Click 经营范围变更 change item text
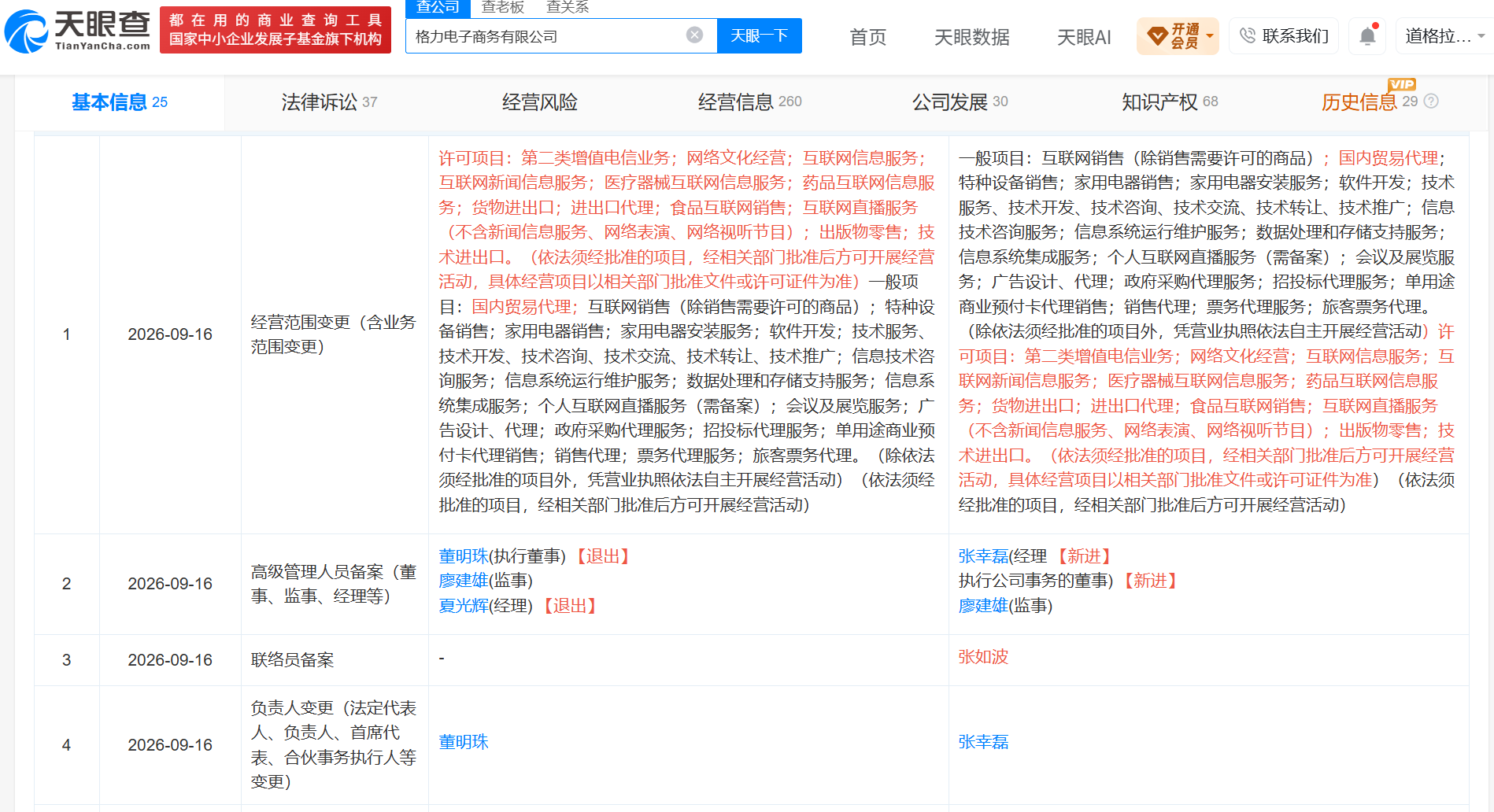Viewport: 1494px width, 812px height. click(333, 334)
